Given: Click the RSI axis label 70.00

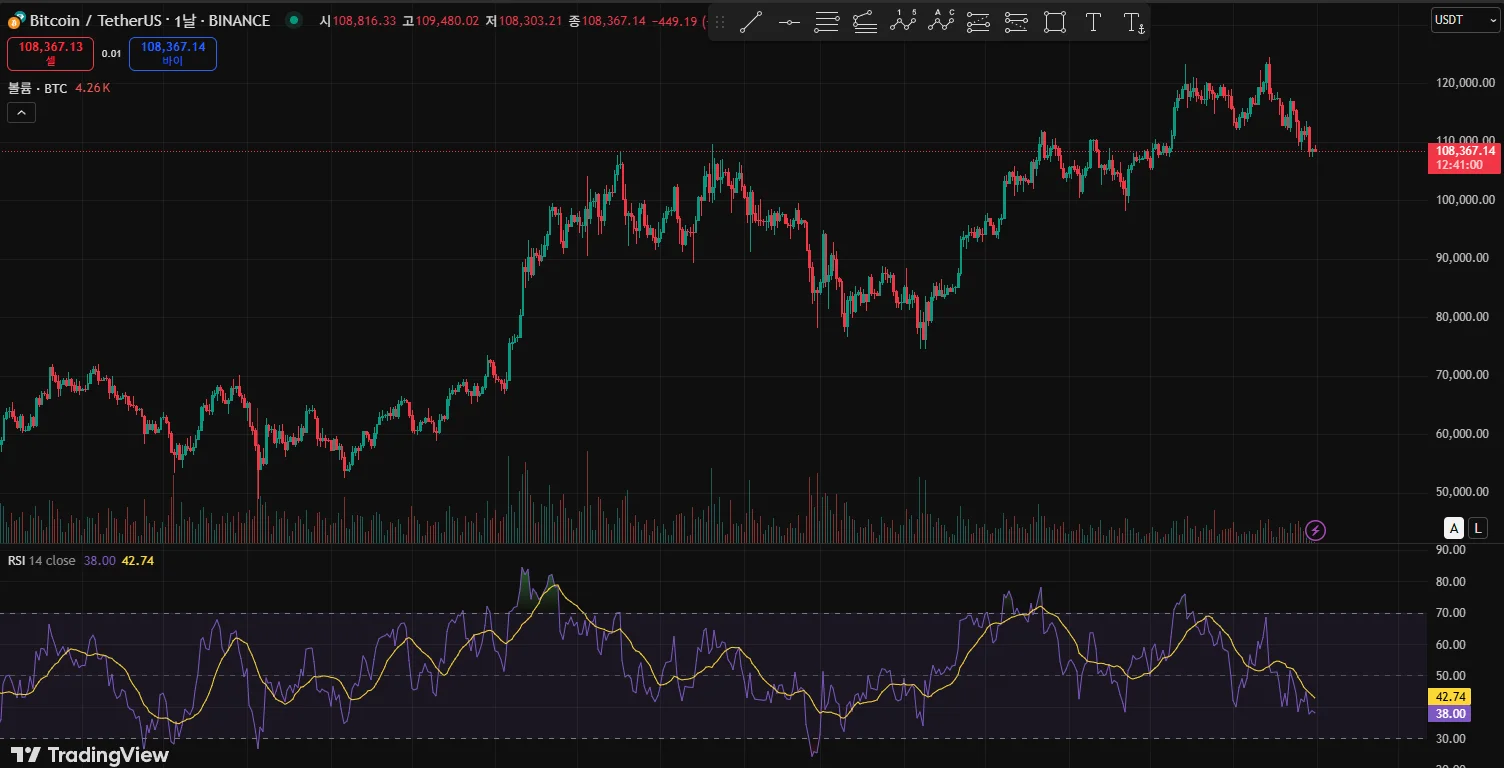Looking at the screenshot, I should 1450,613.
